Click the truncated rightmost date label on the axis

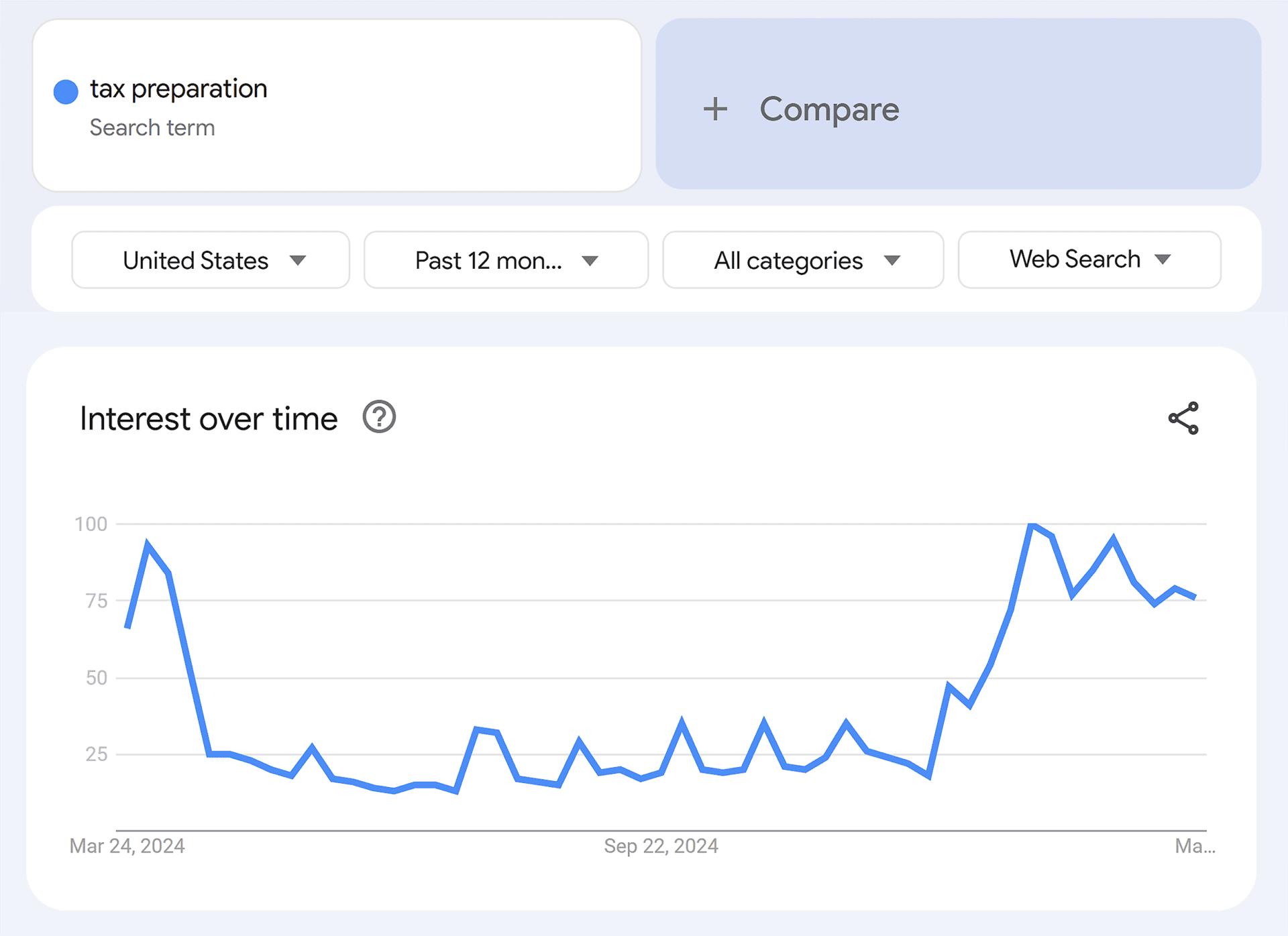click(1195, 846)
